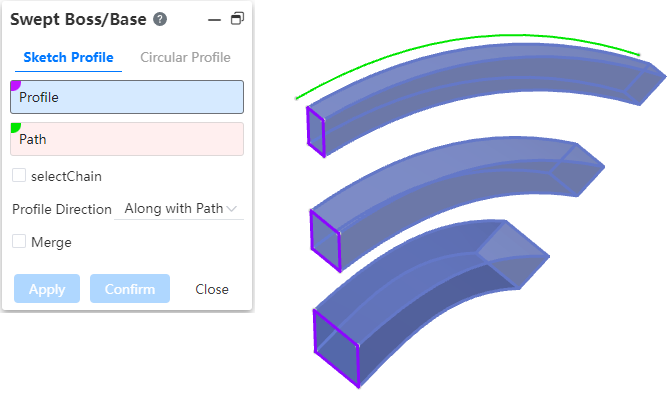Close the Swept Boss/Base dialog
The width and height of the screenshot is (670, 413).
pyautogui.click(x=212, y=289)
